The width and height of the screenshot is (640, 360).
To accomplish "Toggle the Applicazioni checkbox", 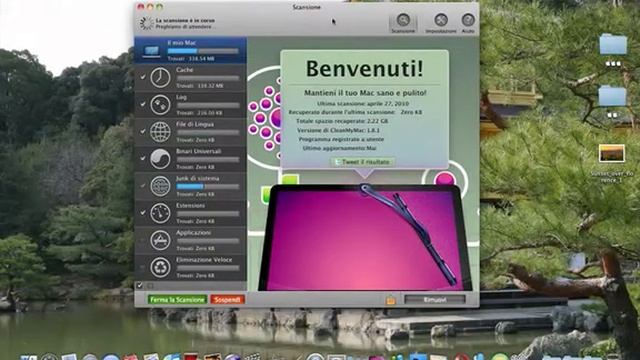I will pos(142,240).
